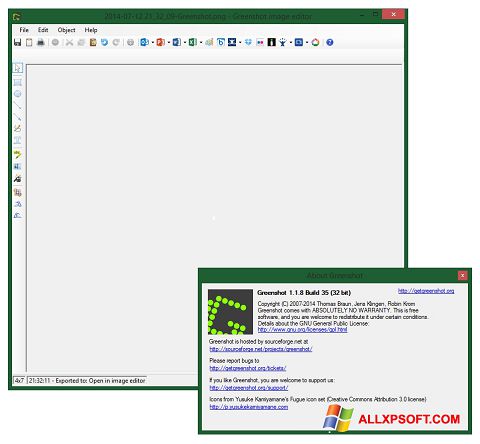Open the gnu.org licenses link
This screenshot has width=480, height=444.
pyautogui.click(x=302, y=329)
